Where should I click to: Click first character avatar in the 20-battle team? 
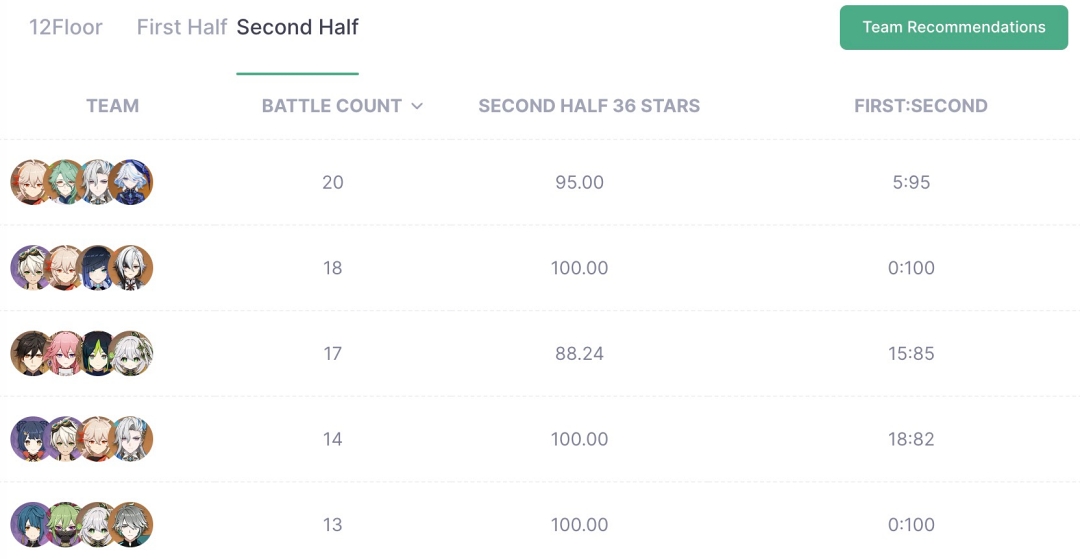point(32,182)
